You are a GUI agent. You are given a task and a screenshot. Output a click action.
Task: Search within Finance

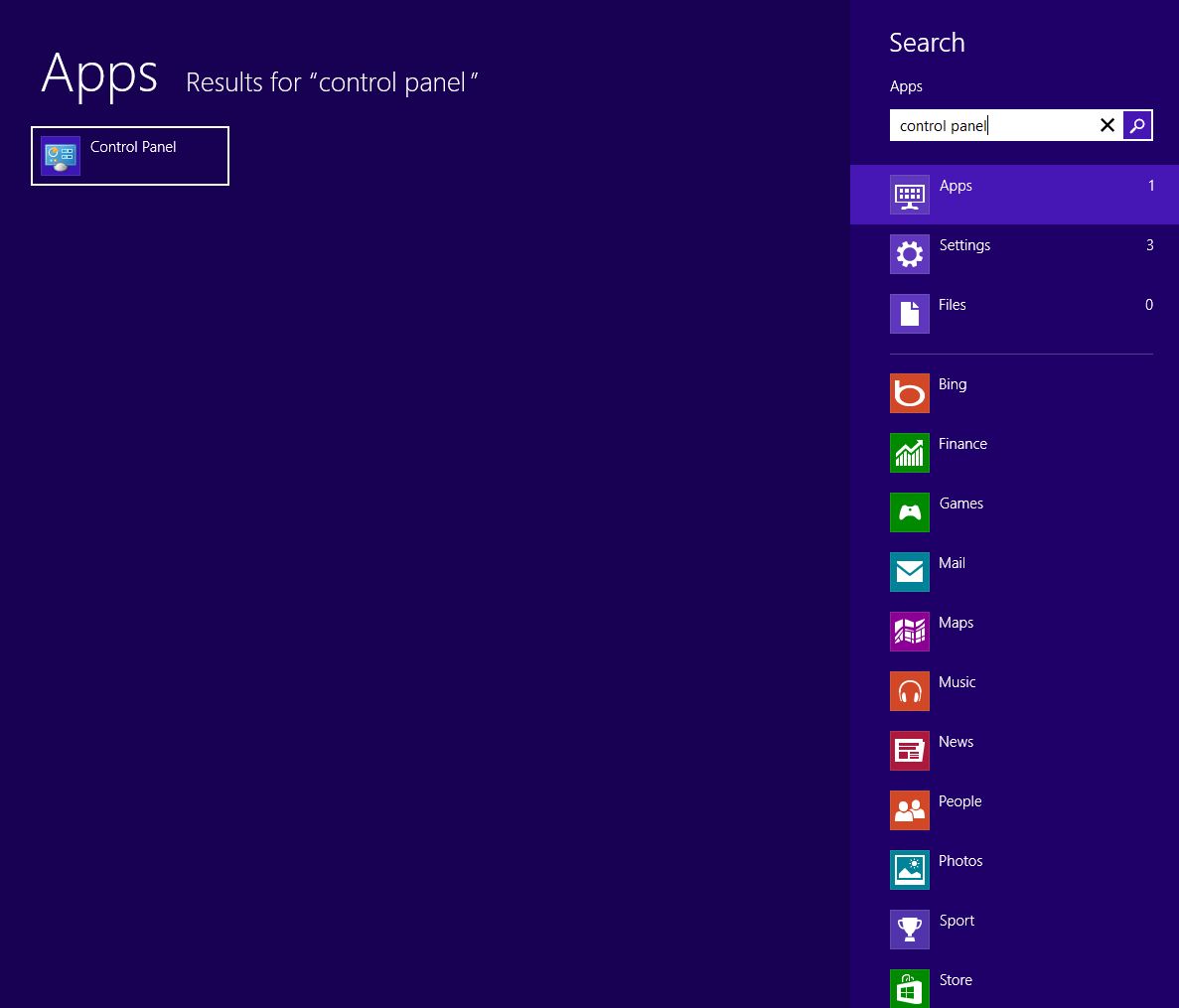1014,453
